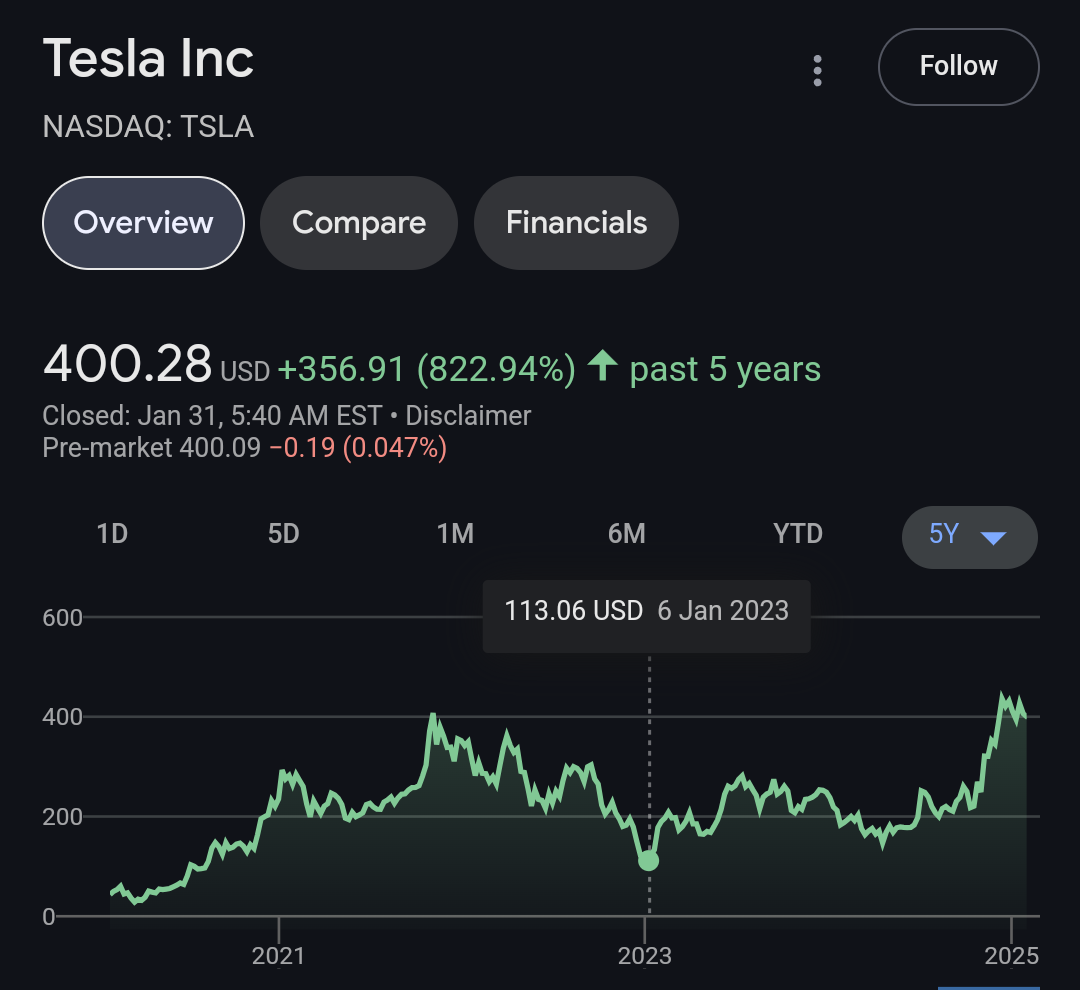Choose the YTD time range

pos(798,534)
